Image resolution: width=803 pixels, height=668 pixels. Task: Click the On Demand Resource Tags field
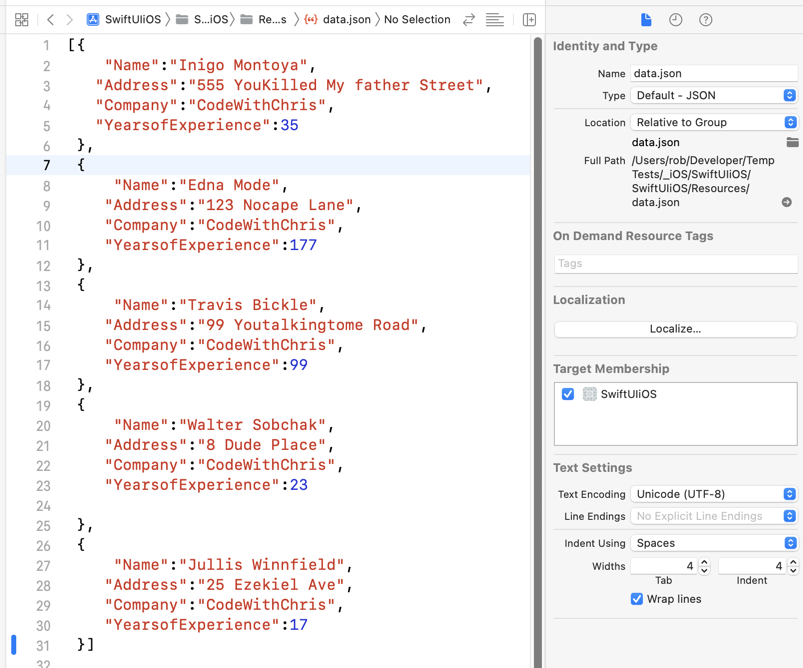click(x=675, y=264)
